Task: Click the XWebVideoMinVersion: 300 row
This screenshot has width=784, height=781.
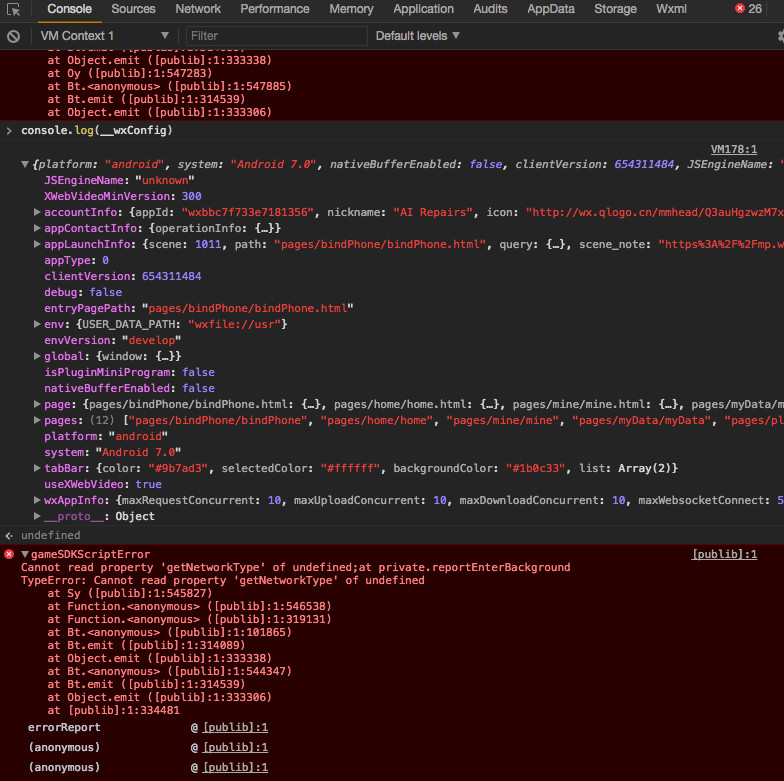Action: tap(122, 196)
